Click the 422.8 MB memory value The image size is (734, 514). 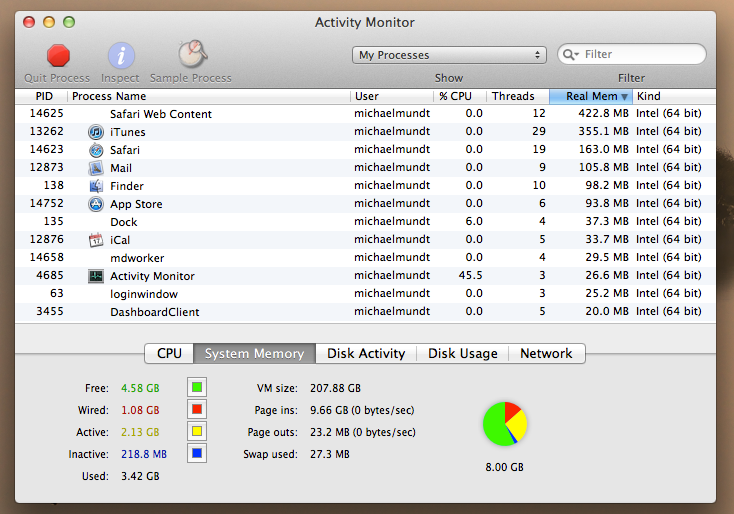[603, 114]
